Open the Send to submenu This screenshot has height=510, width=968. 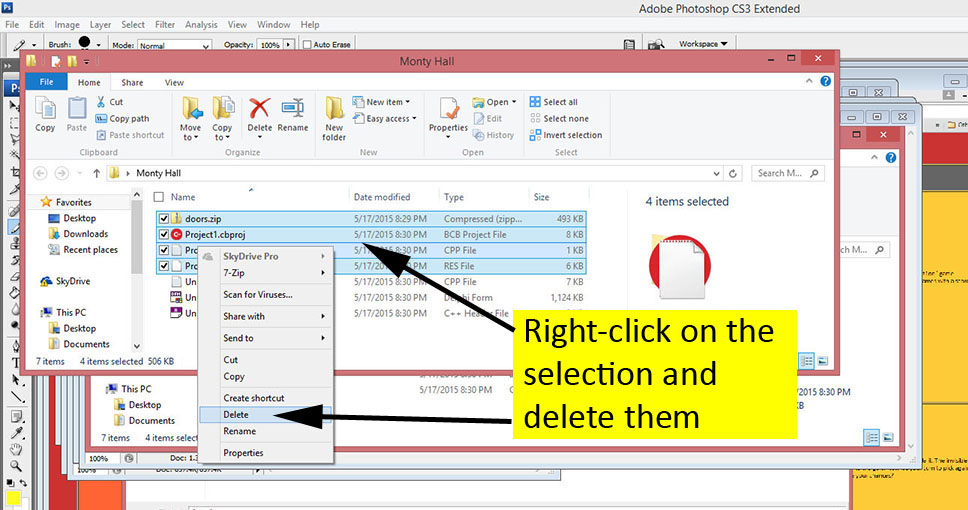click(267, 338)
